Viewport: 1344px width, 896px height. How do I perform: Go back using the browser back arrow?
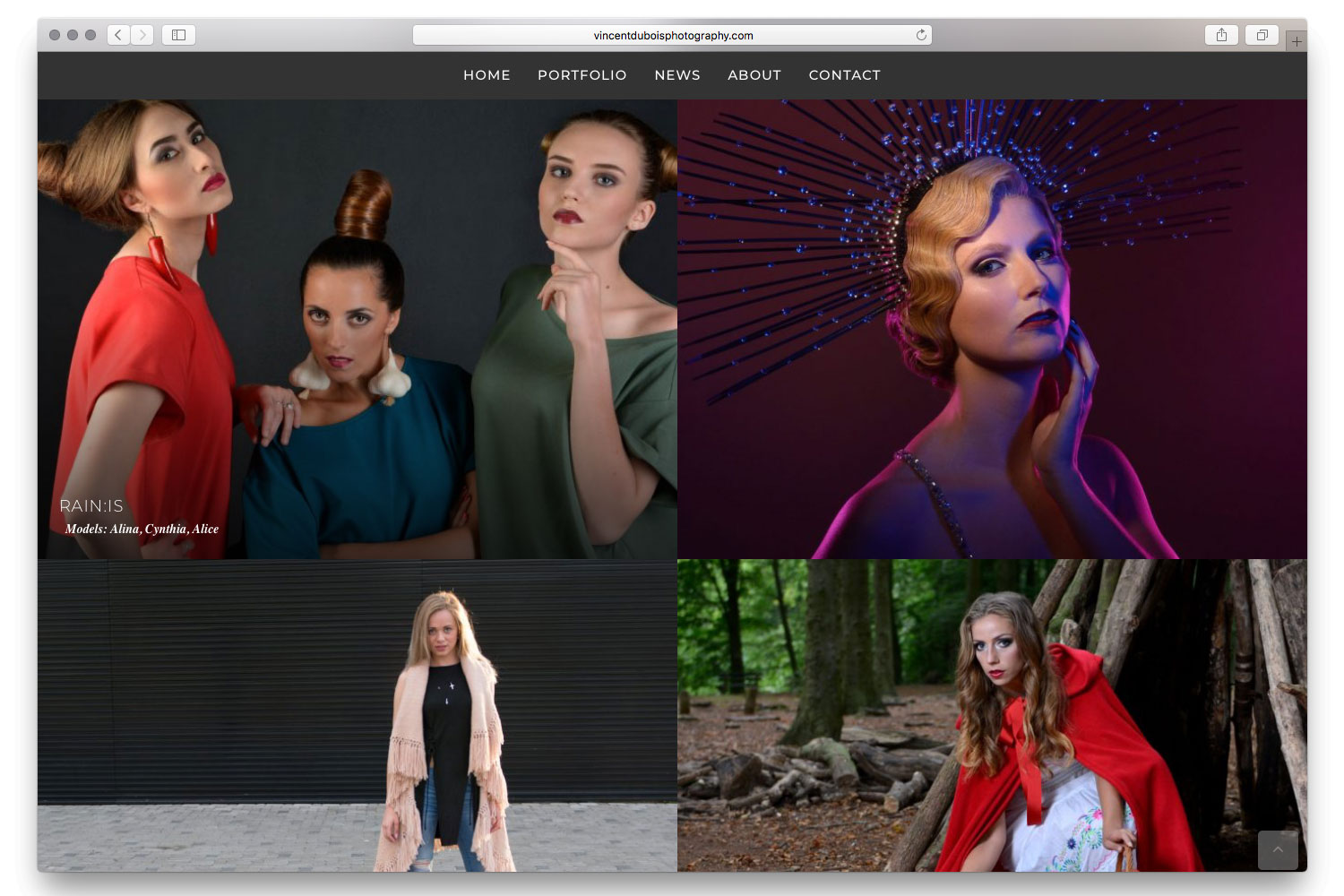pos(118,35)
